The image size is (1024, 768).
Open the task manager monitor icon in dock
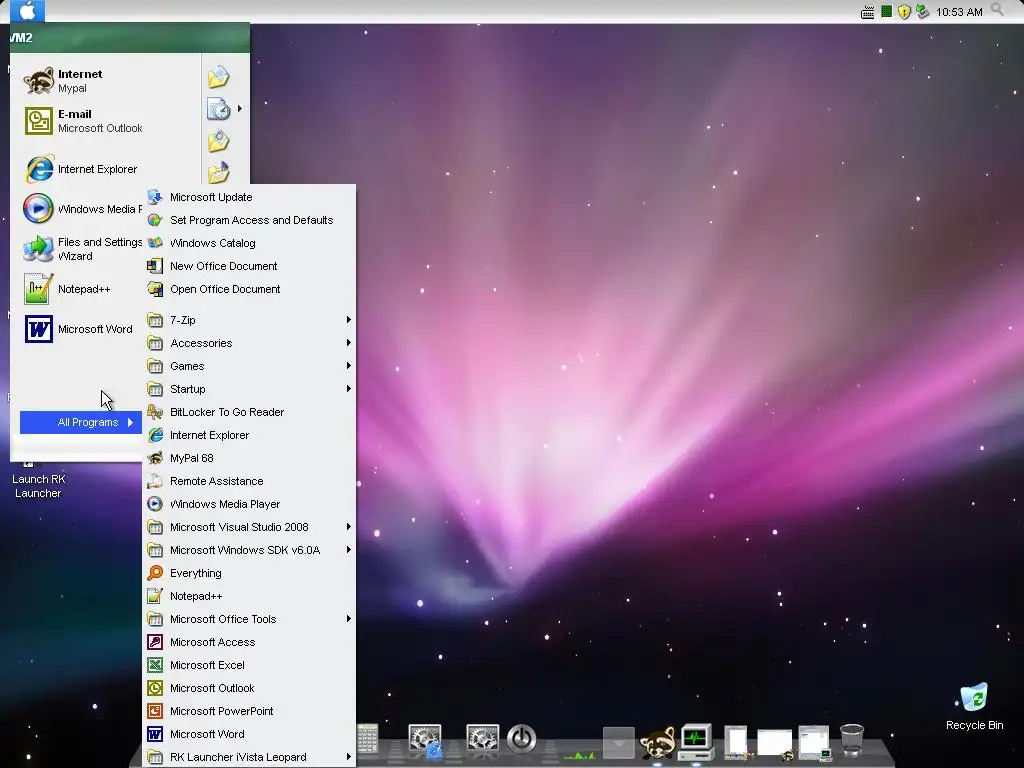pos(696,741)
